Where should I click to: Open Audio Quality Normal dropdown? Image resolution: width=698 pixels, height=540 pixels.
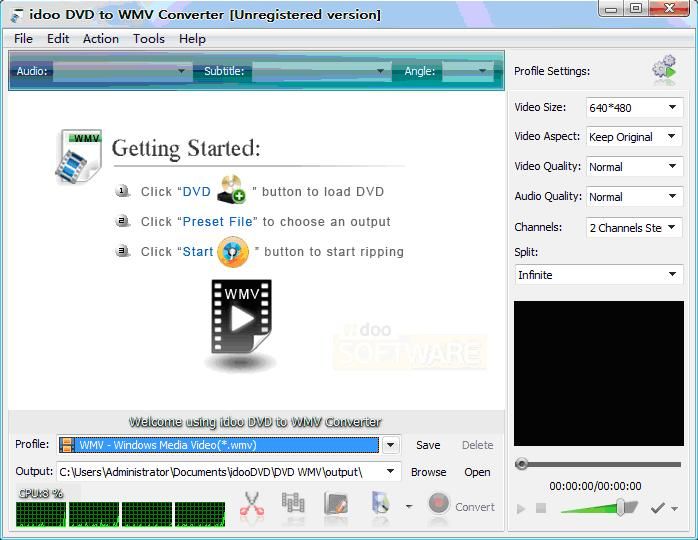click(x=634, y=196)
